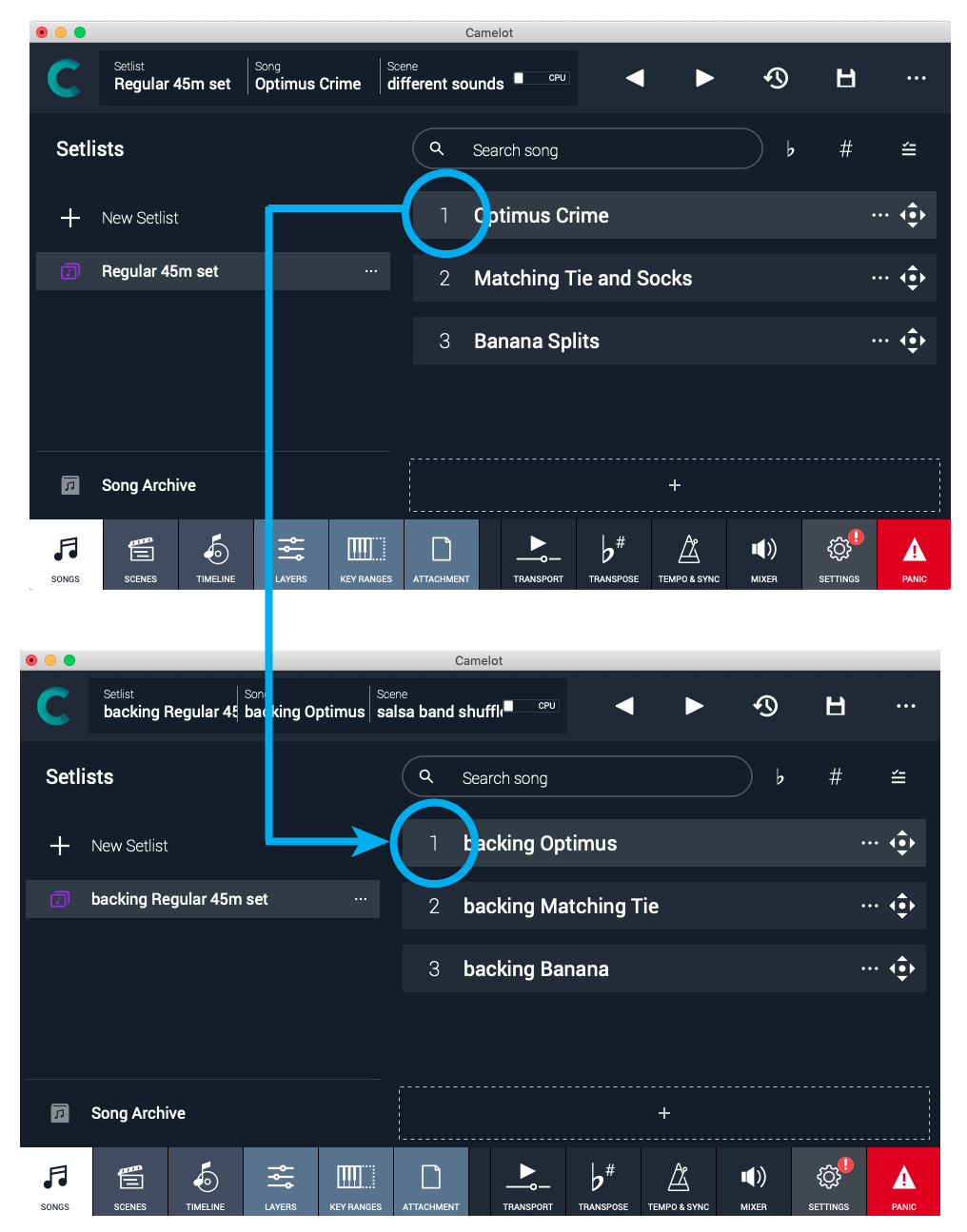
Task: Click the Camelot logo in top window
Action: pyautogui.click(x=64, y=78)
